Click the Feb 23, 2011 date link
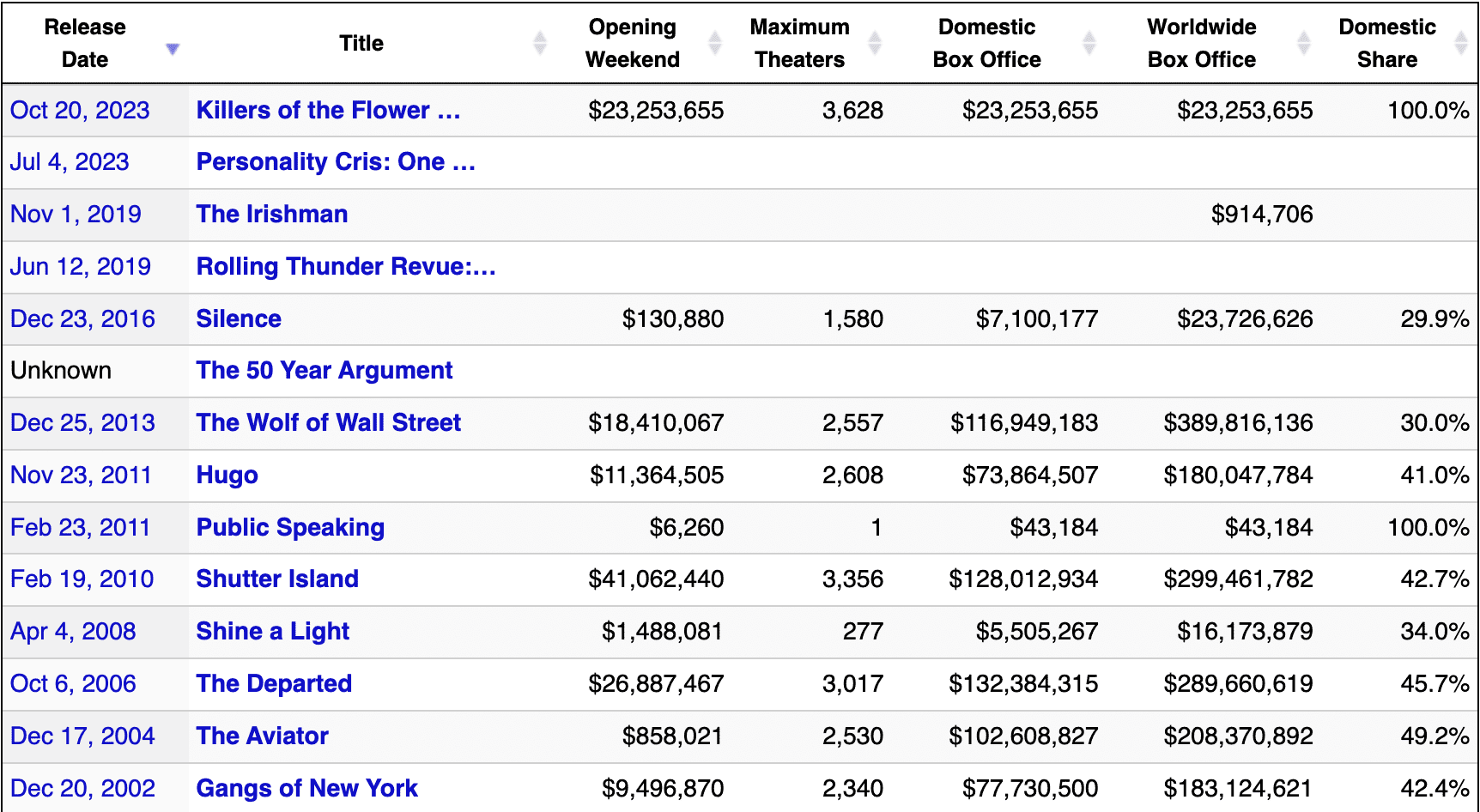 [x=81, y=527]
